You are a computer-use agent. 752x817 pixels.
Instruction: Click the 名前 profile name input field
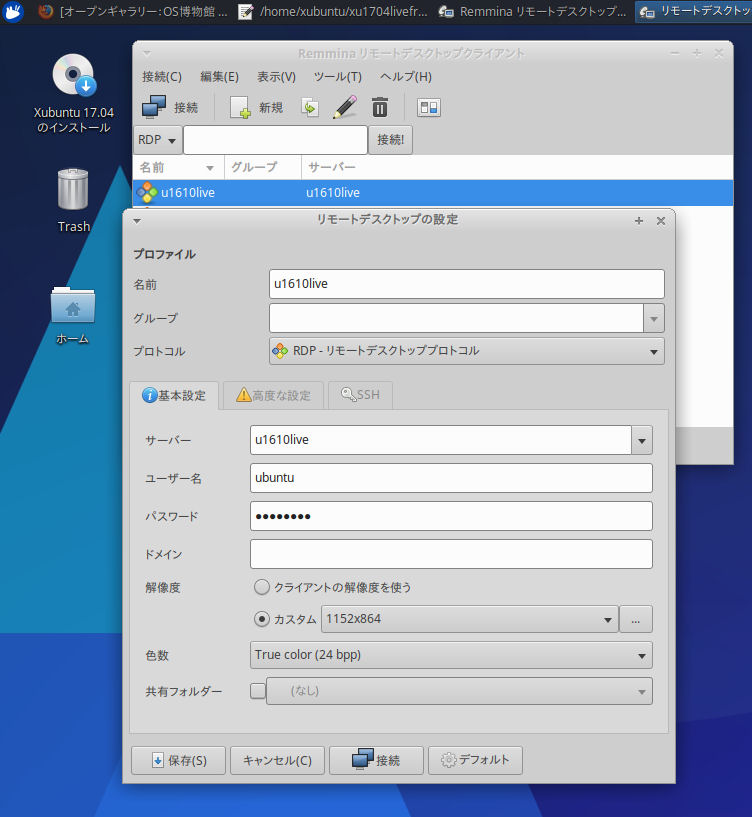(x=466, y=284)
